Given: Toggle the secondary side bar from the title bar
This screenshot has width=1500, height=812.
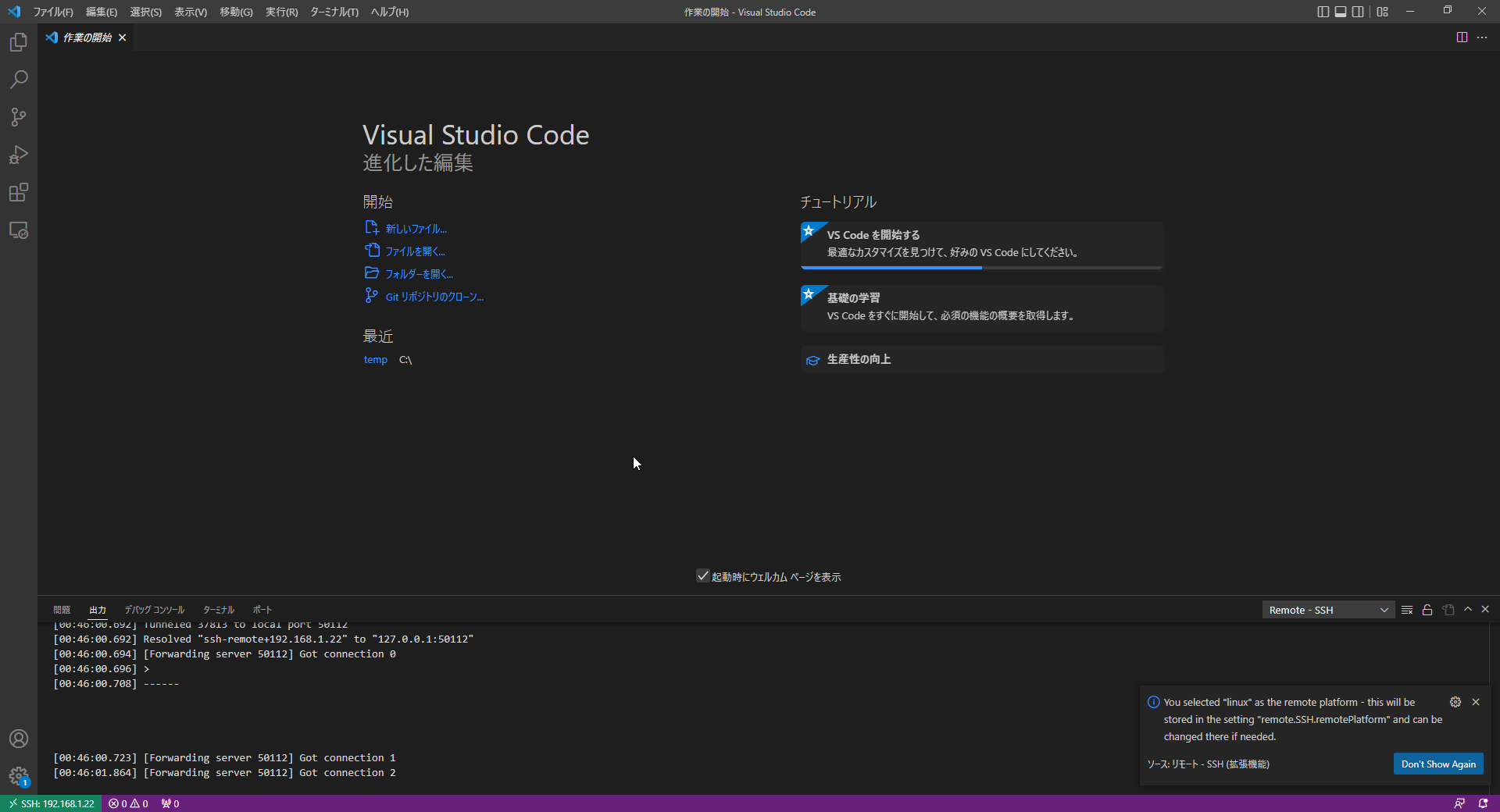Looking at the screenshot, I should pyautogui.click(x=1359, y=12).
